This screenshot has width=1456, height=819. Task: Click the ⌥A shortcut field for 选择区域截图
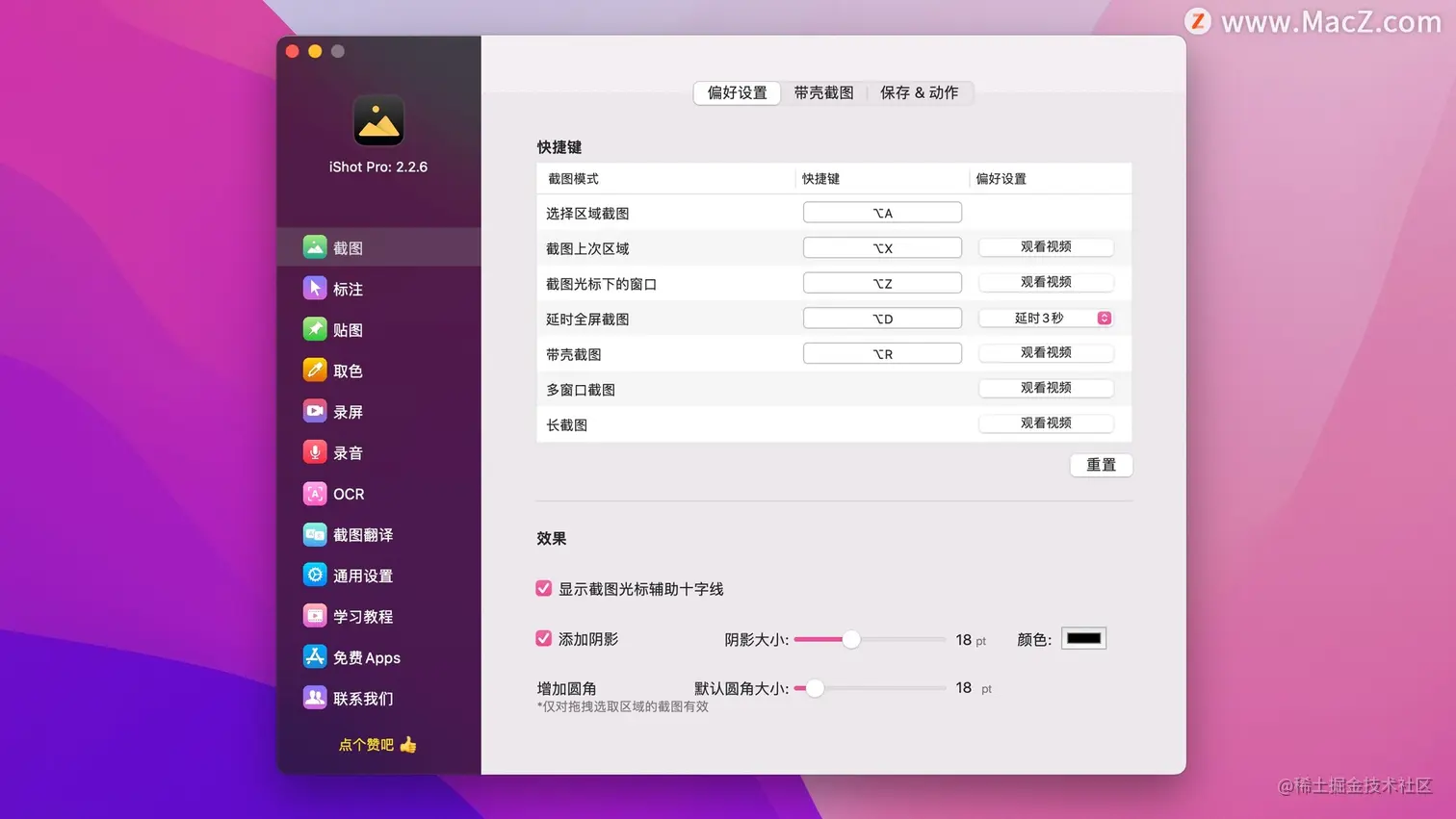click(882, 213)
